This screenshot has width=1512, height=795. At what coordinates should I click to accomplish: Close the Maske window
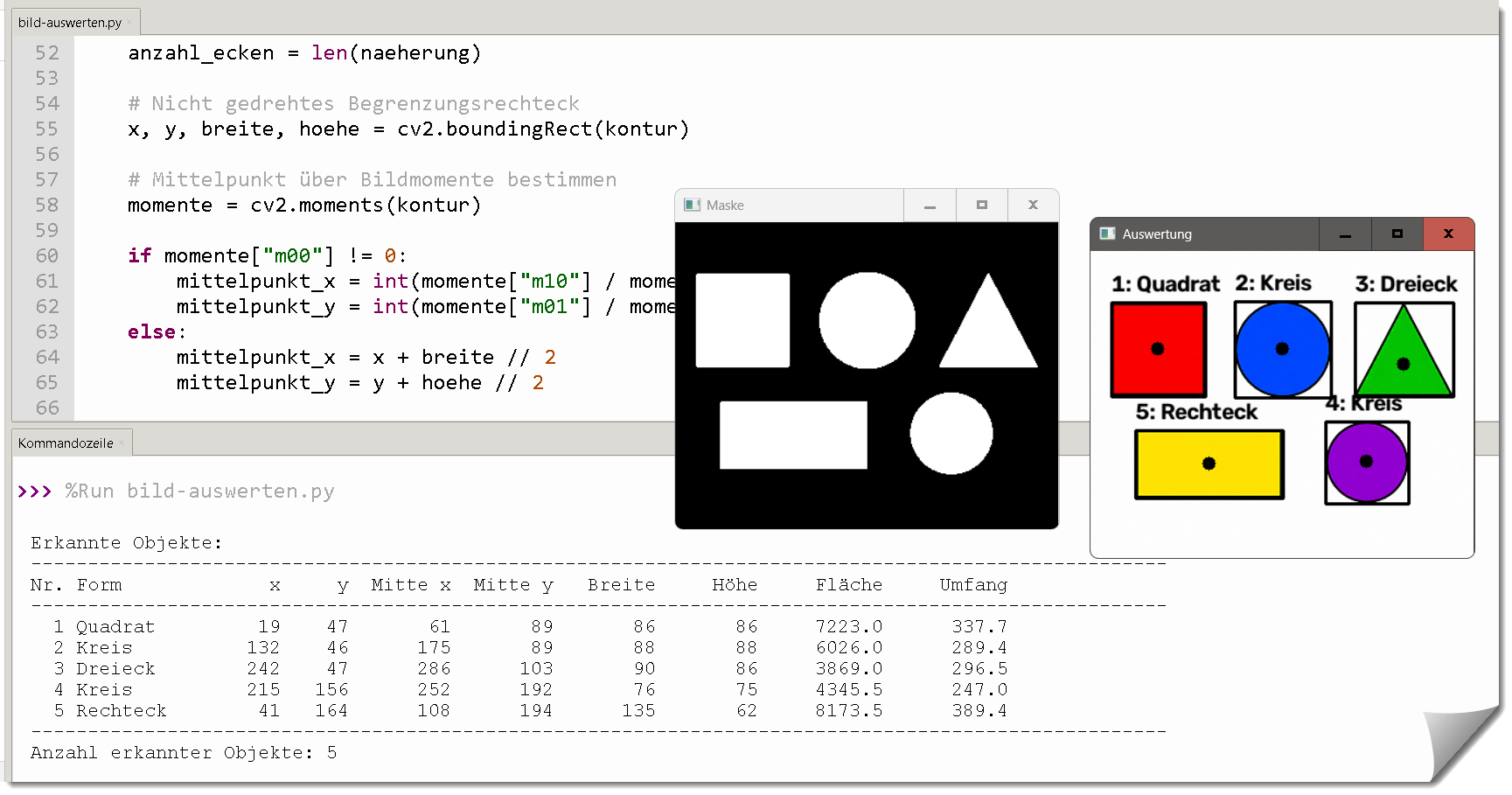click(x=1033, y=206)
